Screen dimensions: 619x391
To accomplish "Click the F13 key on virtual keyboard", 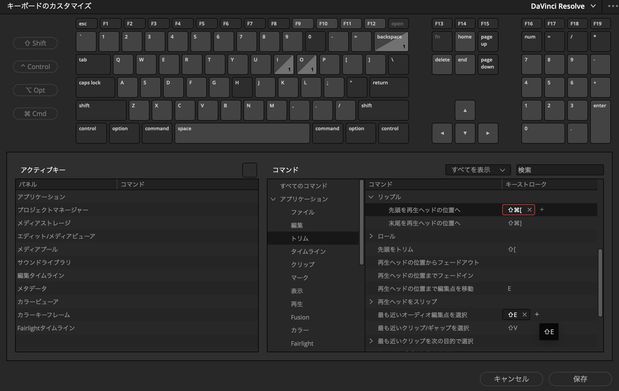I will 442,24.
